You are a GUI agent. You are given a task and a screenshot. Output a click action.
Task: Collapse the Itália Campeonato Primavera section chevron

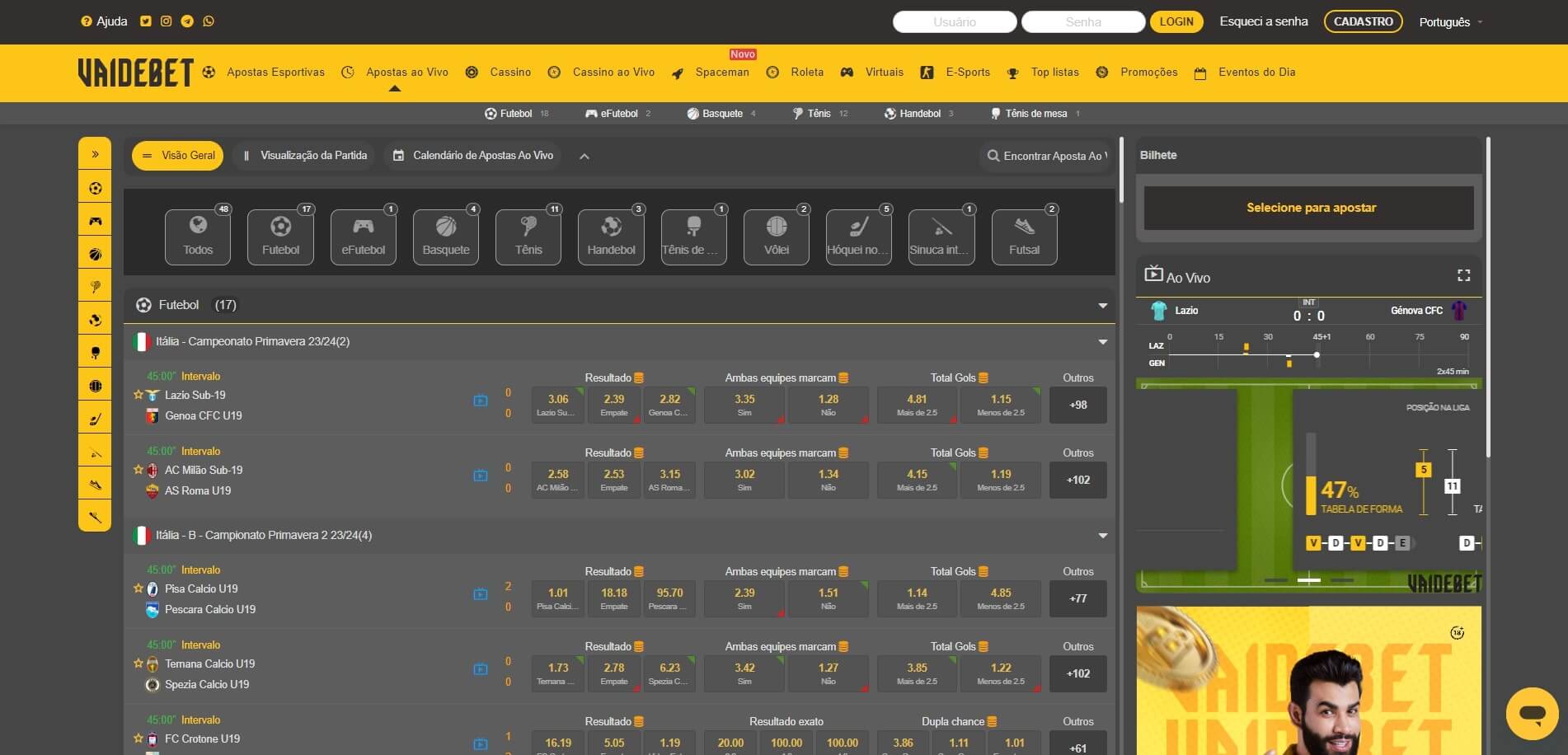click(1103, 340)
